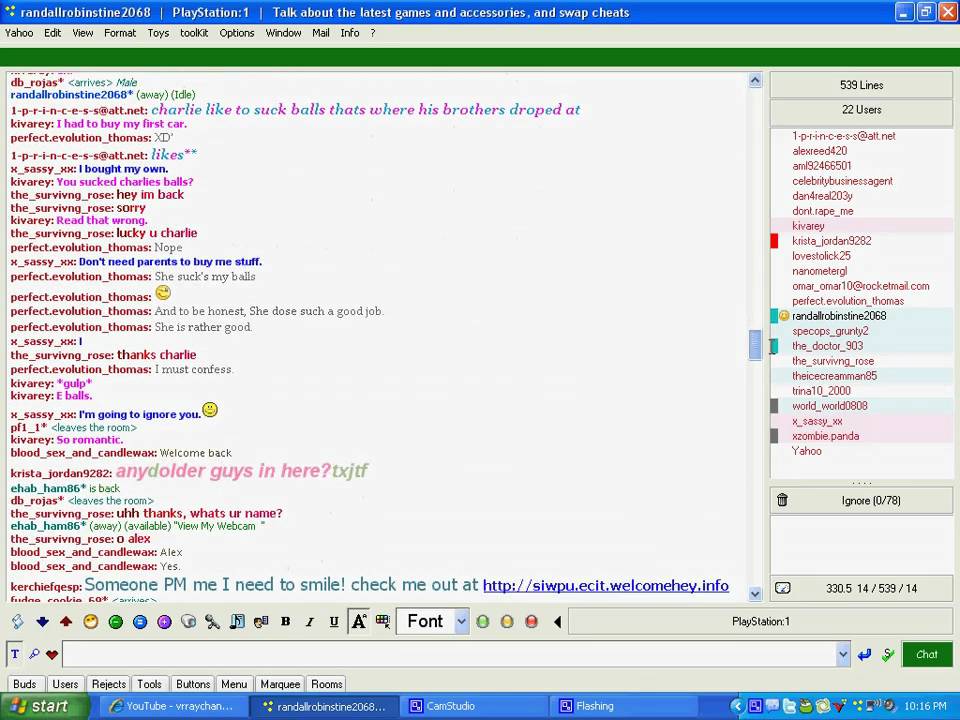This screenshot has height=720, width=960.
Task: Click the network connection tray icon
Action: pos(875,706)
